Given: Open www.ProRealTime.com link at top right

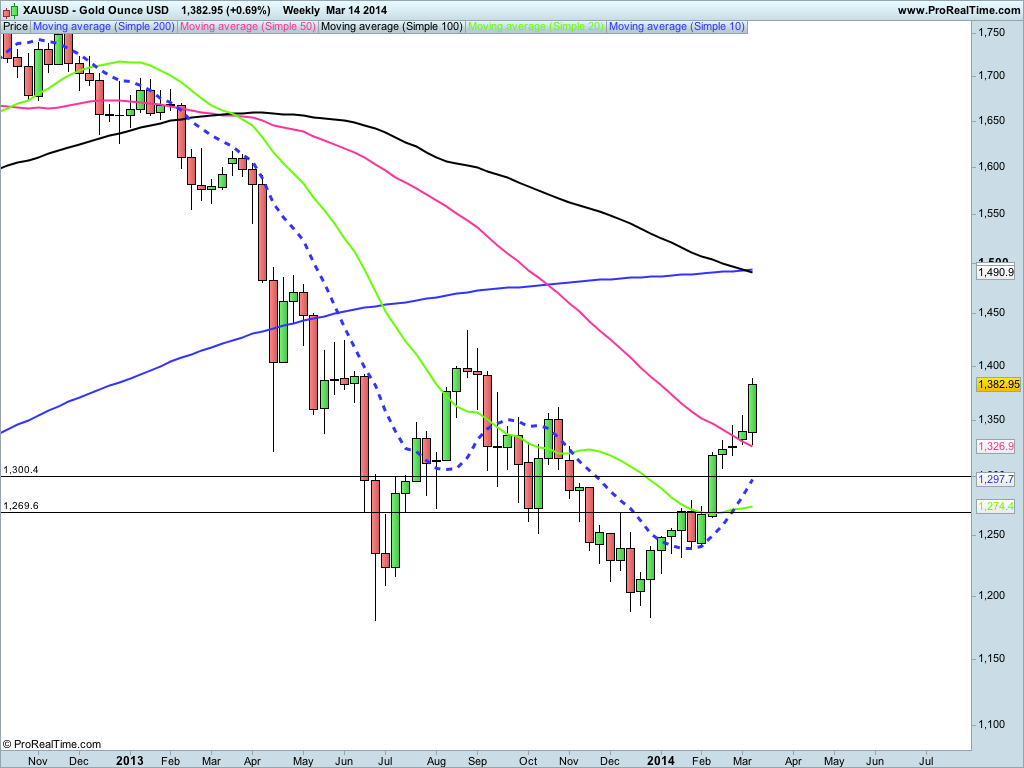Looking at the screenshot, I should (x=959, y=10).
